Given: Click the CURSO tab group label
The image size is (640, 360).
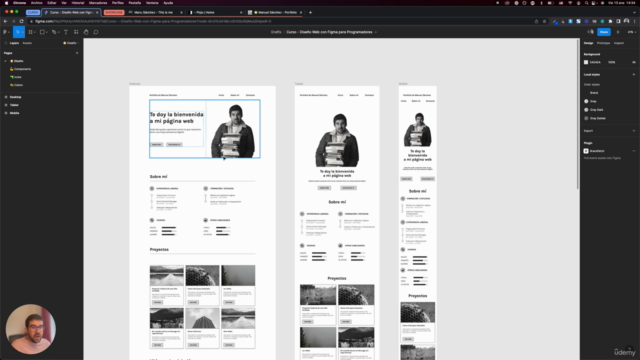Looking at the screenshot, I should click(x=33, y=13).
